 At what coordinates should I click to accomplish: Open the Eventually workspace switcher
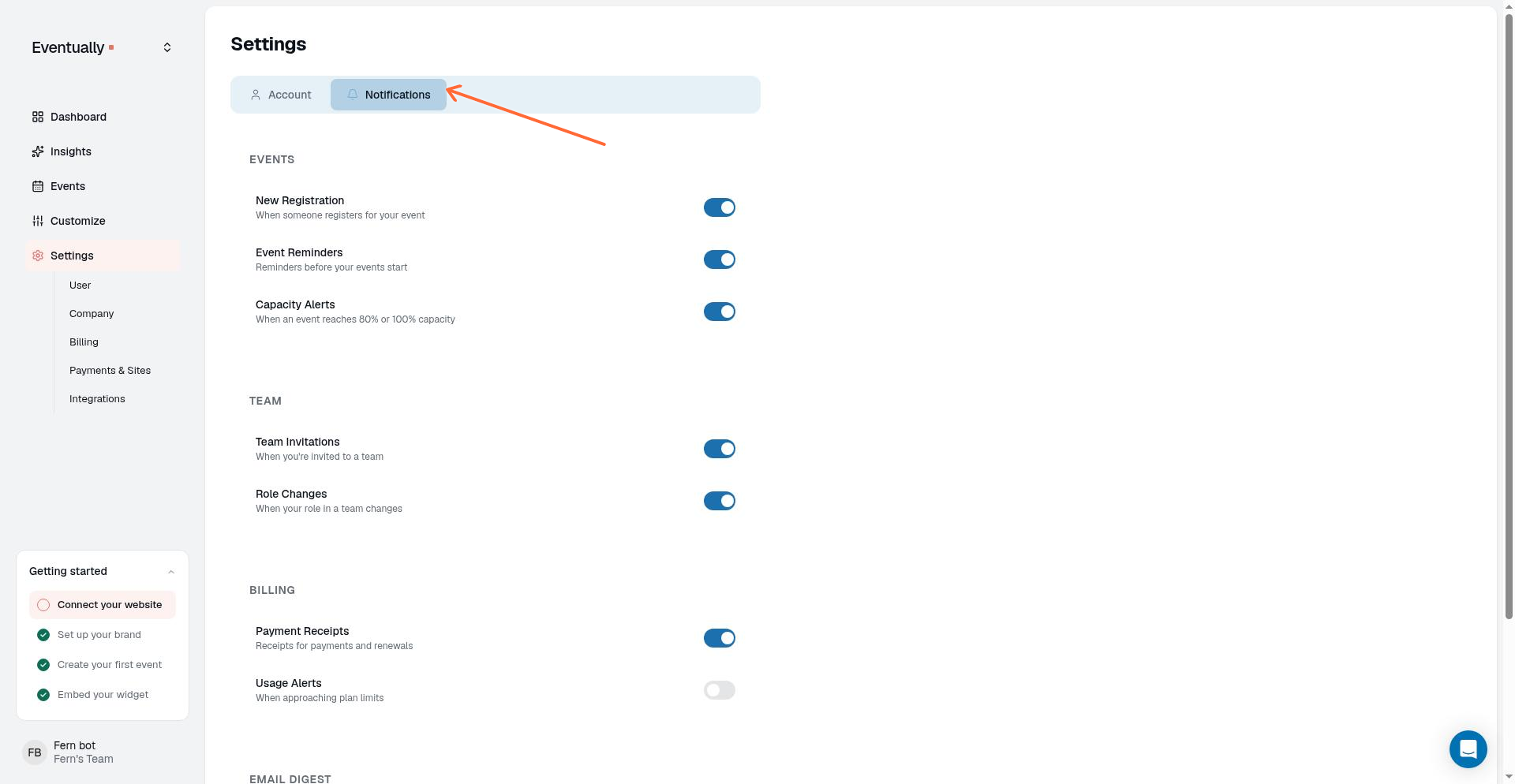click(167, 47)
